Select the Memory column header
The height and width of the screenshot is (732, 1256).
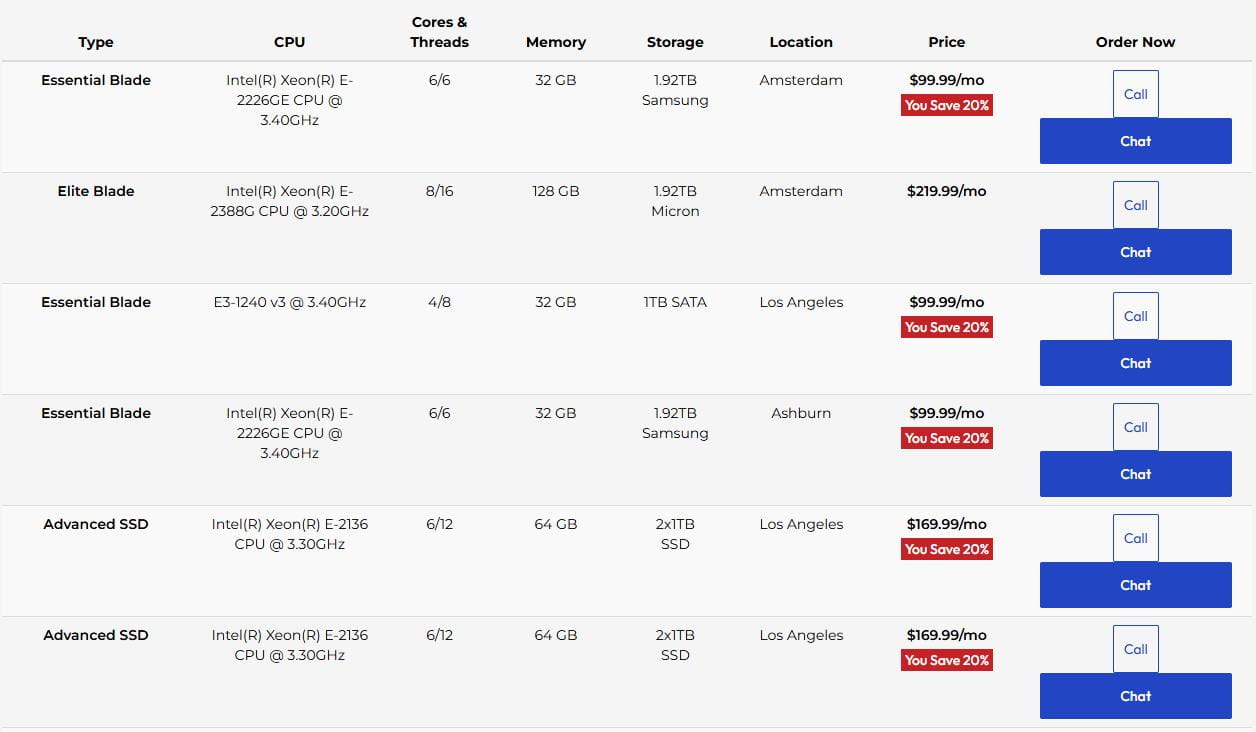(555, 42)
